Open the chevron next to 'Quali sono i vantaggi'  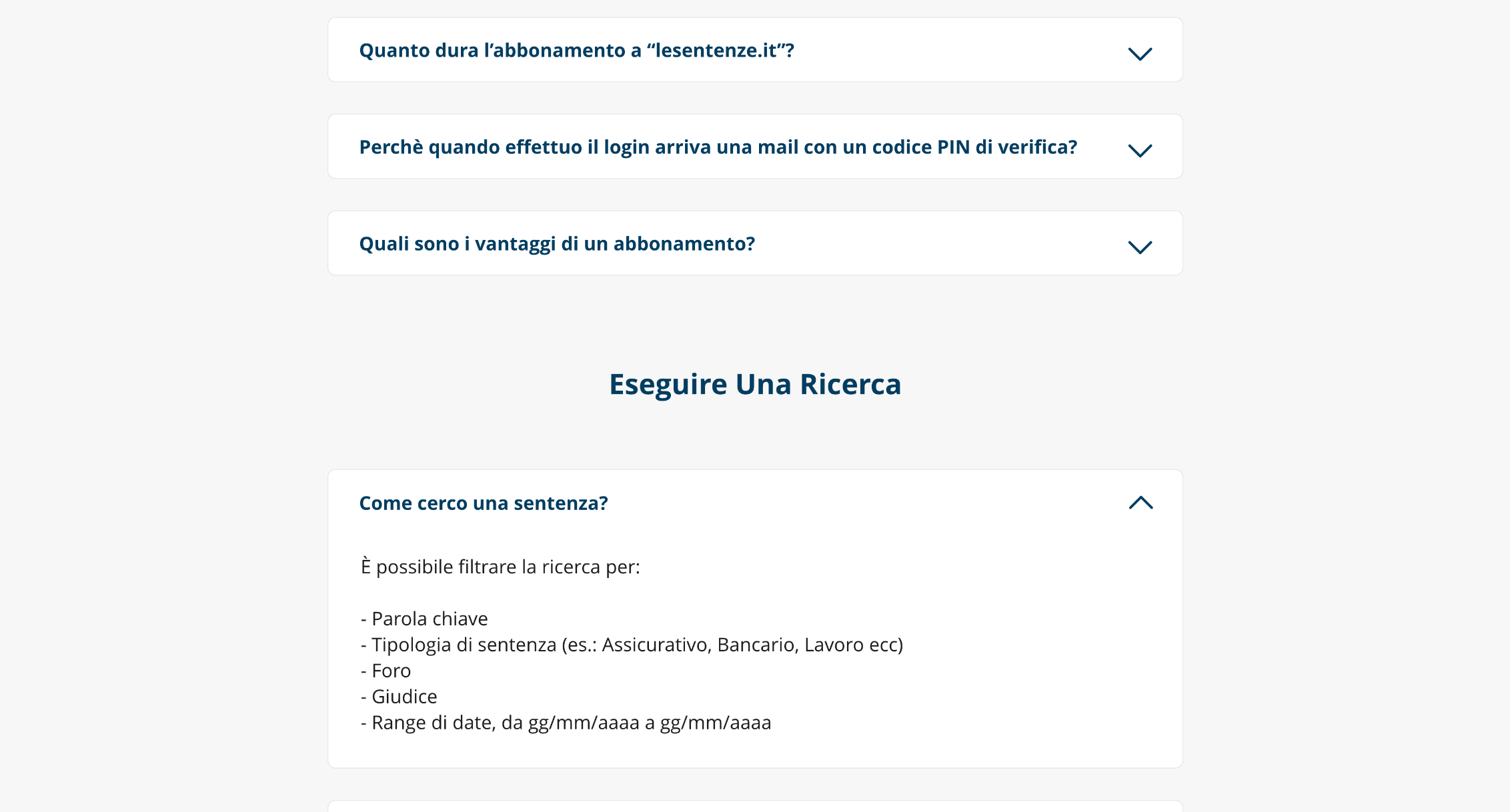tap(1140, 247)
